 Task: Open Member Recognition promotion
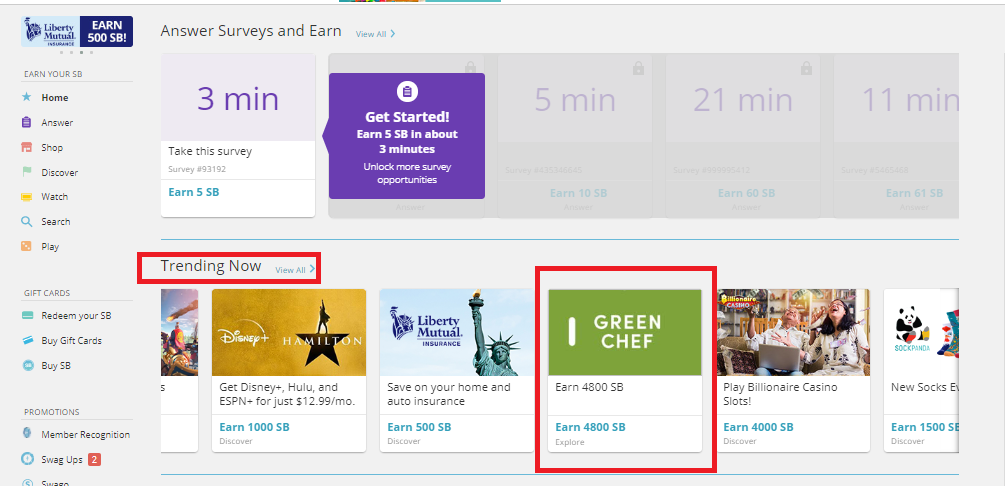tap(86, 434)
